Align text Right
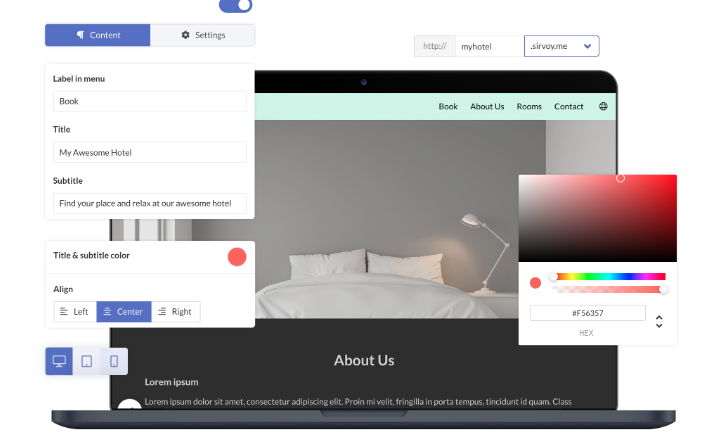Image resolution: width=702 pixels, height=438 pixels. pos(176,312)
